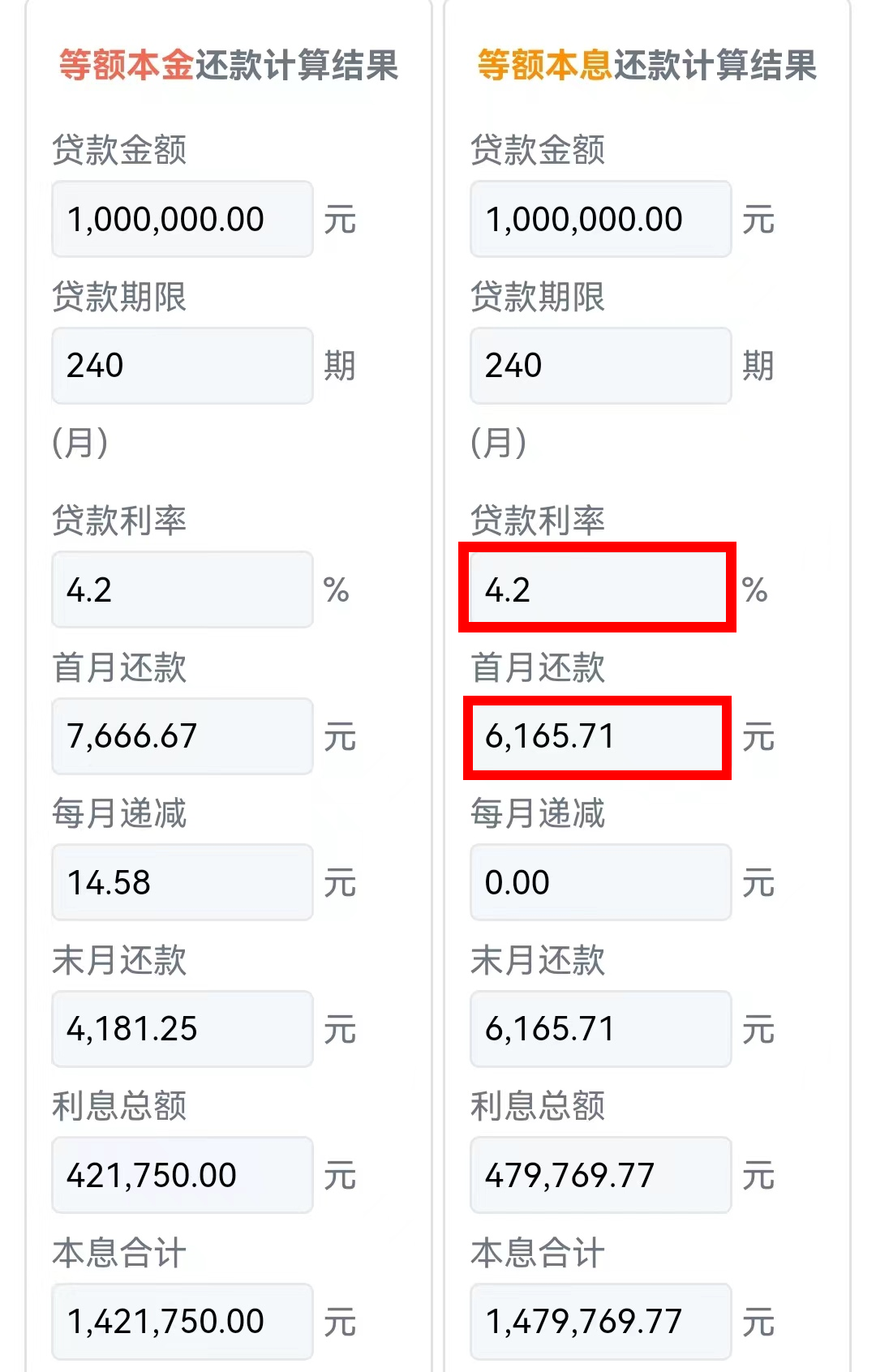
Task: Select the total interest field showing 479,769.77
Action: click(600, 1175)
